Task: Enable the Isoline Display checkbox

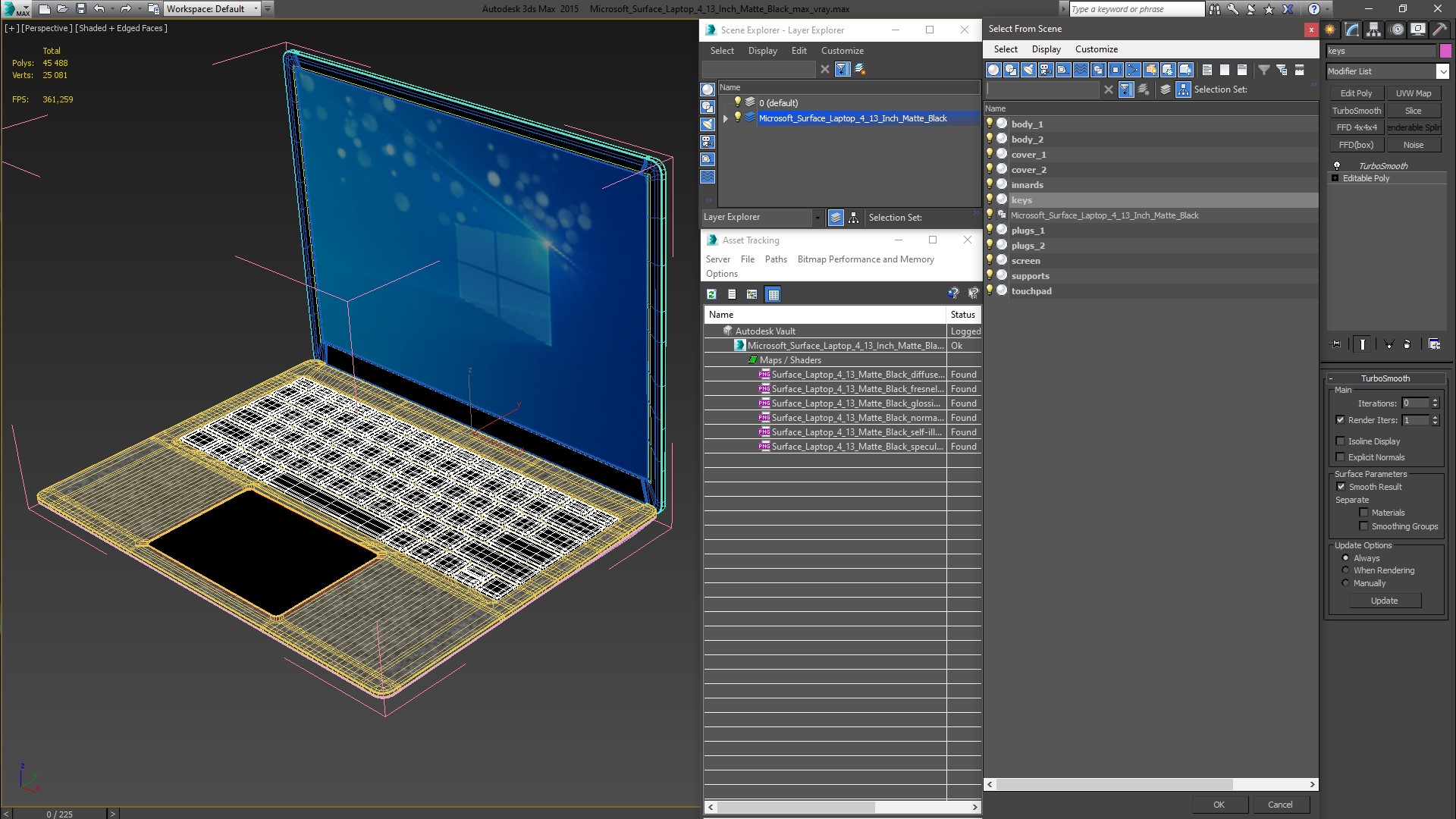Action: (1340, 441)
